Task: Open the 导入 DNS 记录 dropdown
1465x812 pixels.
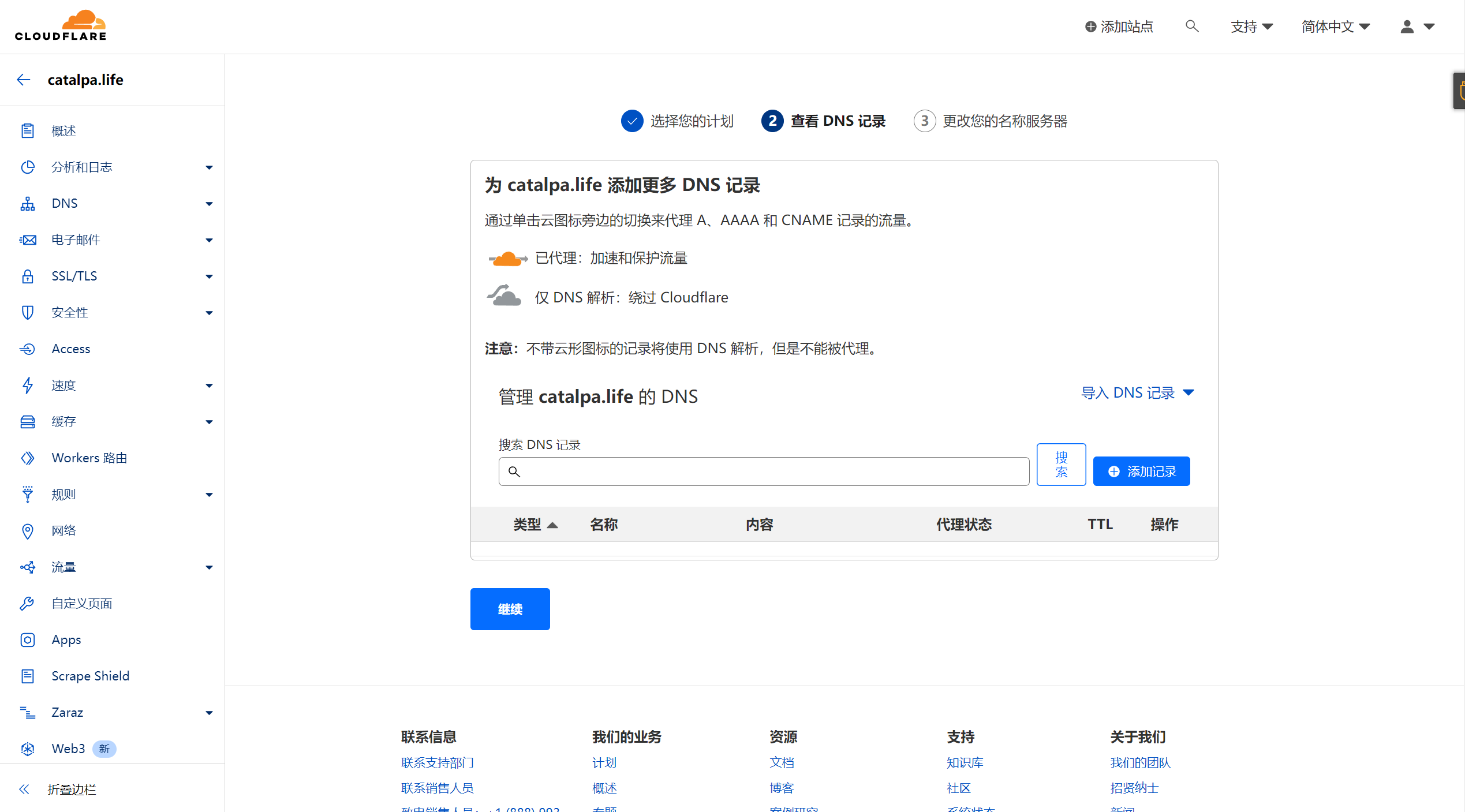Action: (x=1137, y=393)
